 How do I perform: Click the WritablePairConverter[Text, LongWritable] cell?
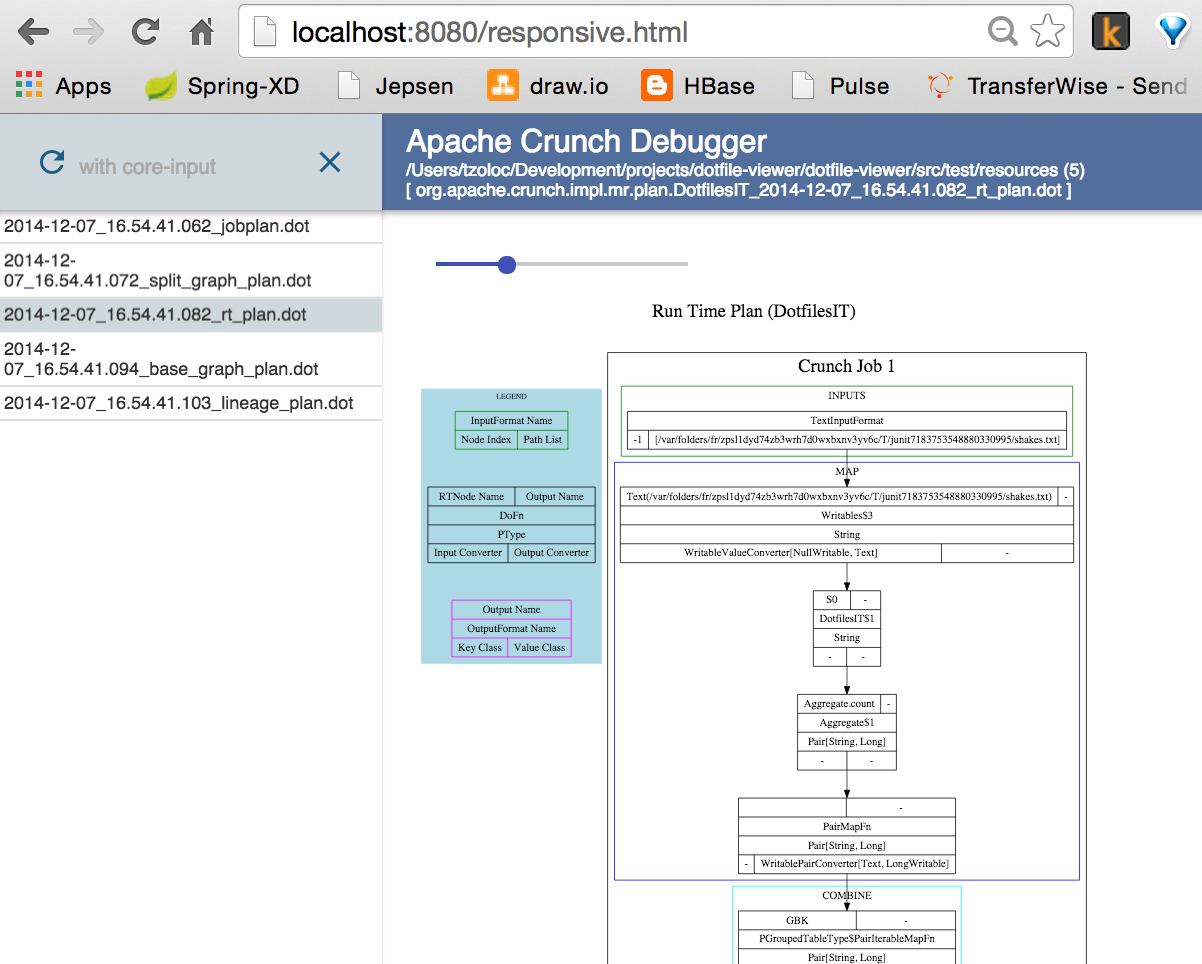point(855,864)
